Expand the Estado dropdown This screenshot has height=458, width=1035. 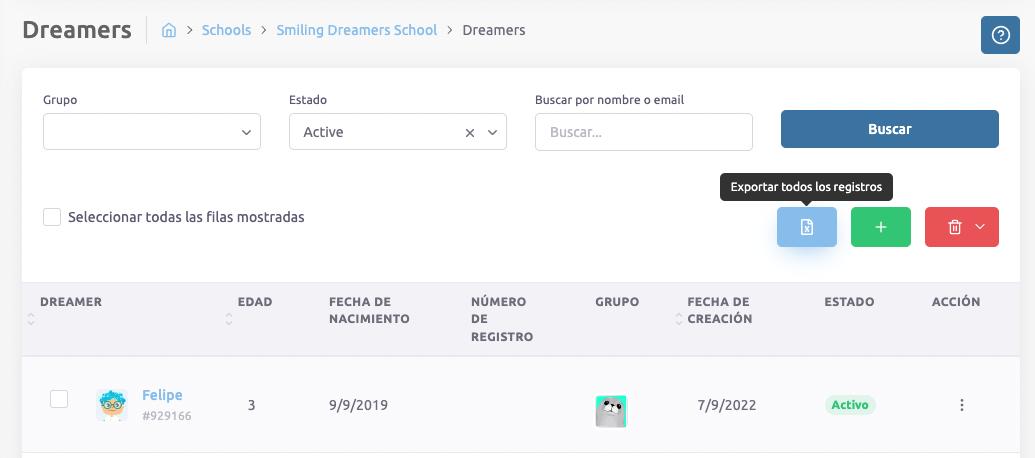[491, 132]
